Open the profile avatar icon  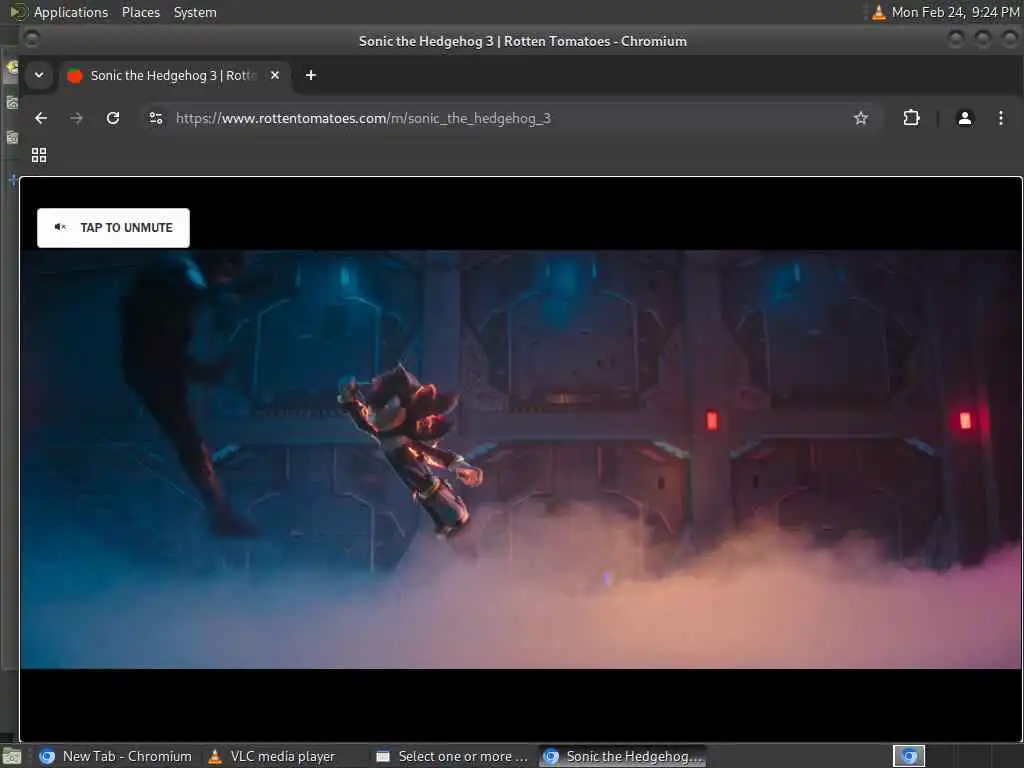[x=965, y=118]
